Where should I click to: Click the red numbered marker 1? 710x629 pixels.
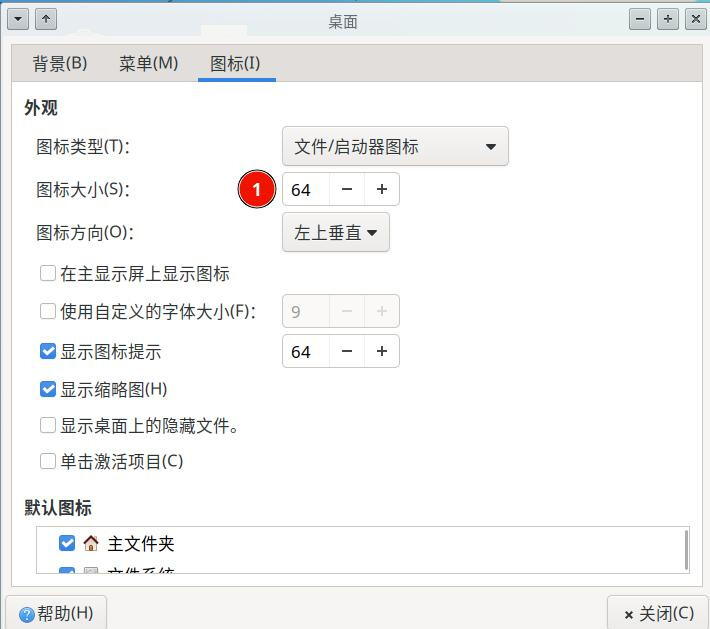[x=257, y=189]
